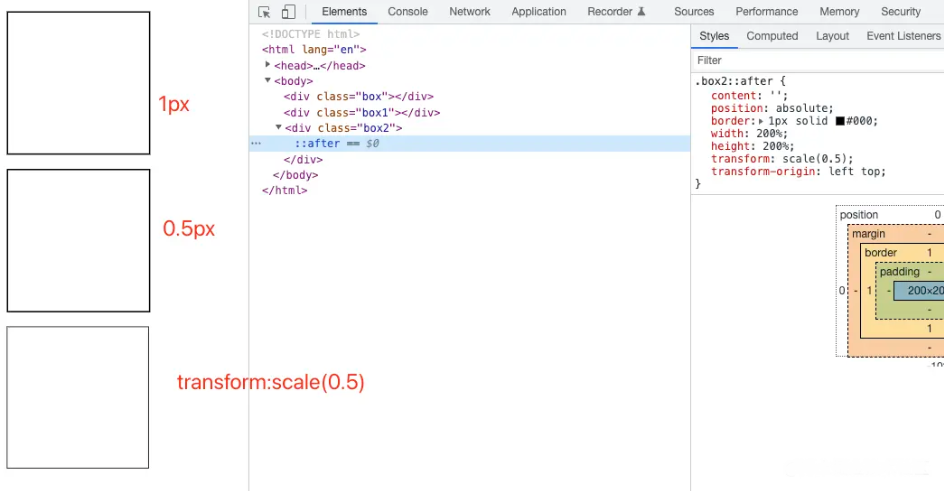Click the padding label in box model
Screen dimensions: 944x491
pos(899,272)
